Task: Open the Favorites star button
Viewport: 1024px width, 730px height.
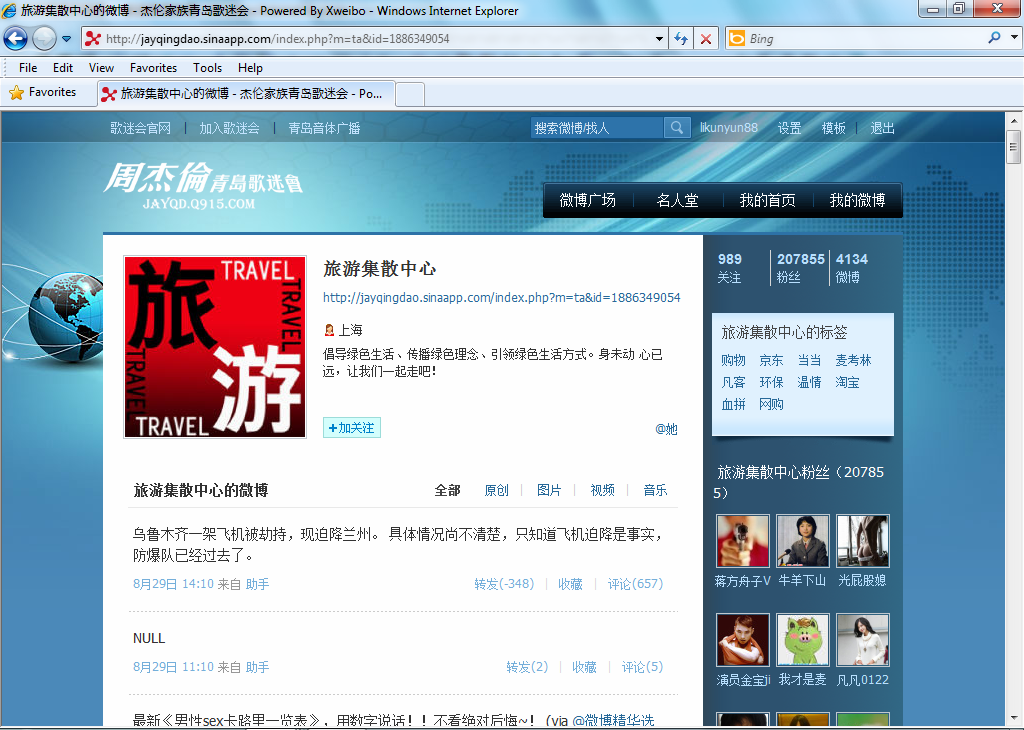Action: (x=43, y=92)
